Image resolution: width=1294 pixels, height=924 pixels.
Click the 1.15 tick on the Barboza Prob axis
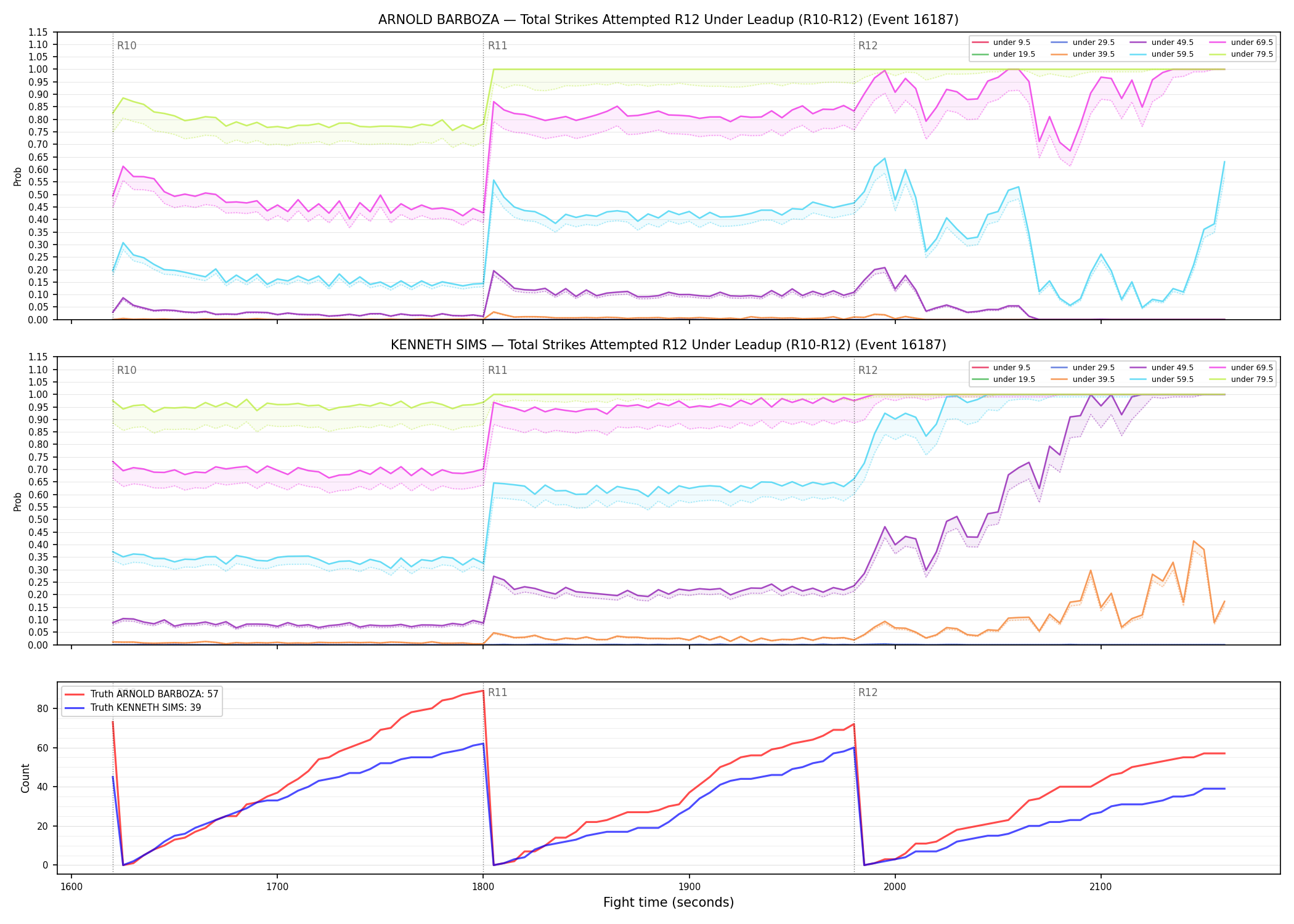tap(39, 32)
